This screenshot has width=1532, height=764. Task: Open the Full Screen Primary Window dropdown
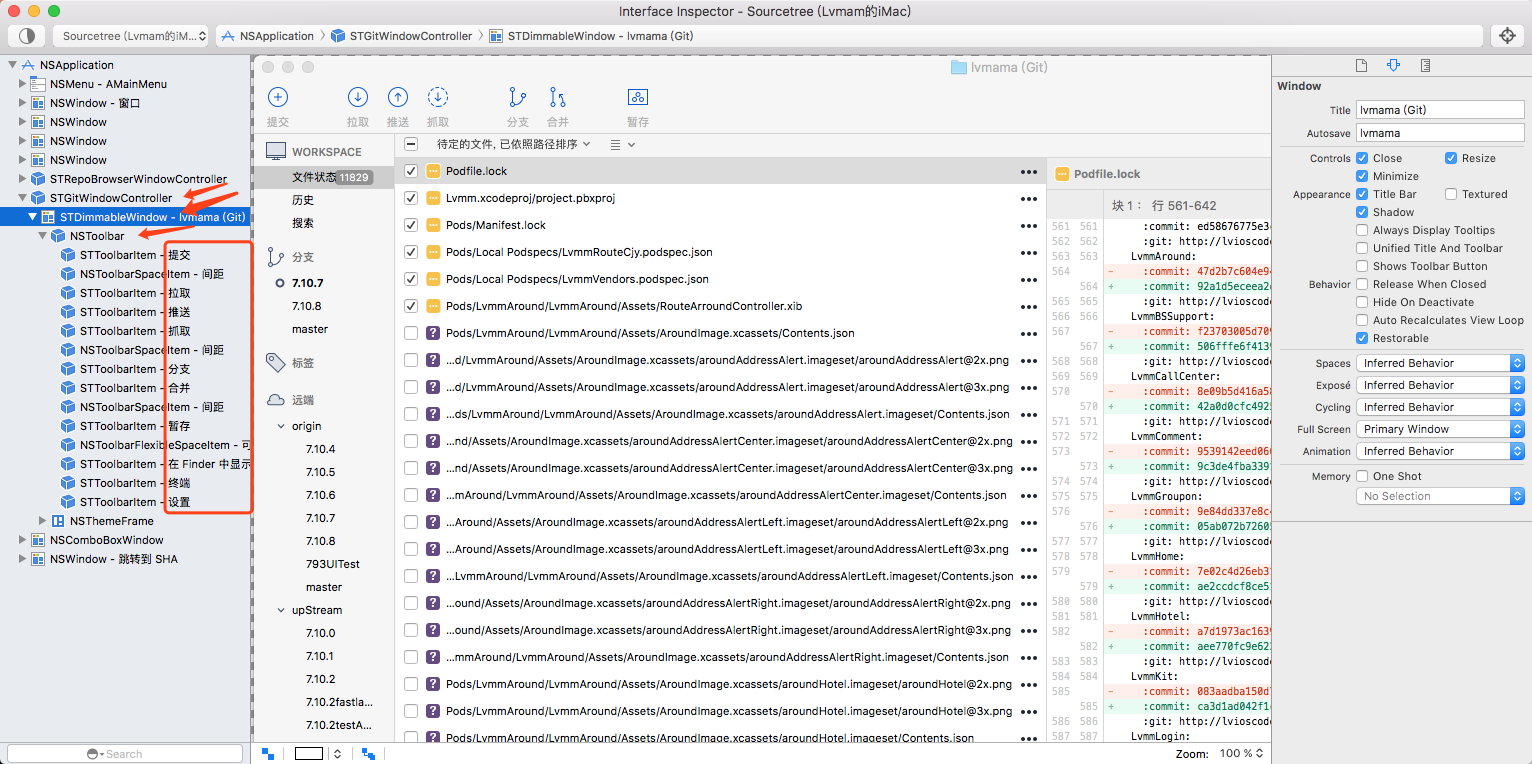[x=1440, y=429]
